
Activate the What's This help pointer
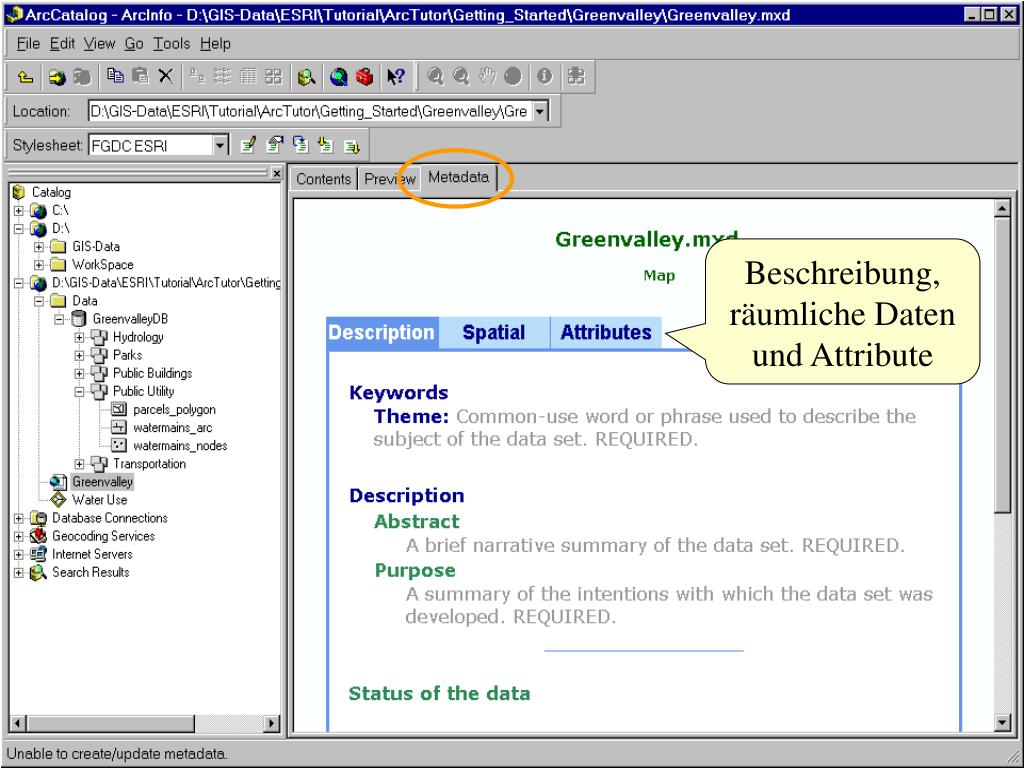pyautogui.click(x=396, y=77)
